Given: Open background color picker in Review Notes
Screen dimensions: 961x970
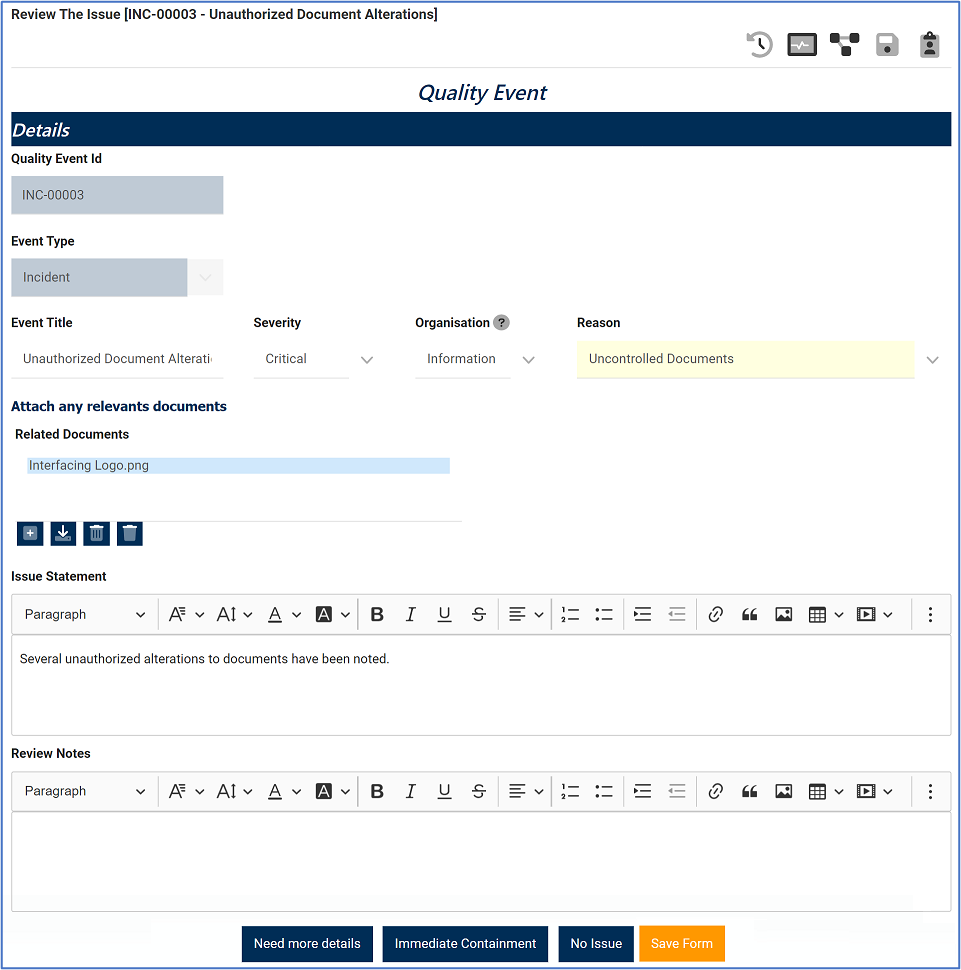Looking at the screenshot, I should click(332, 791).
